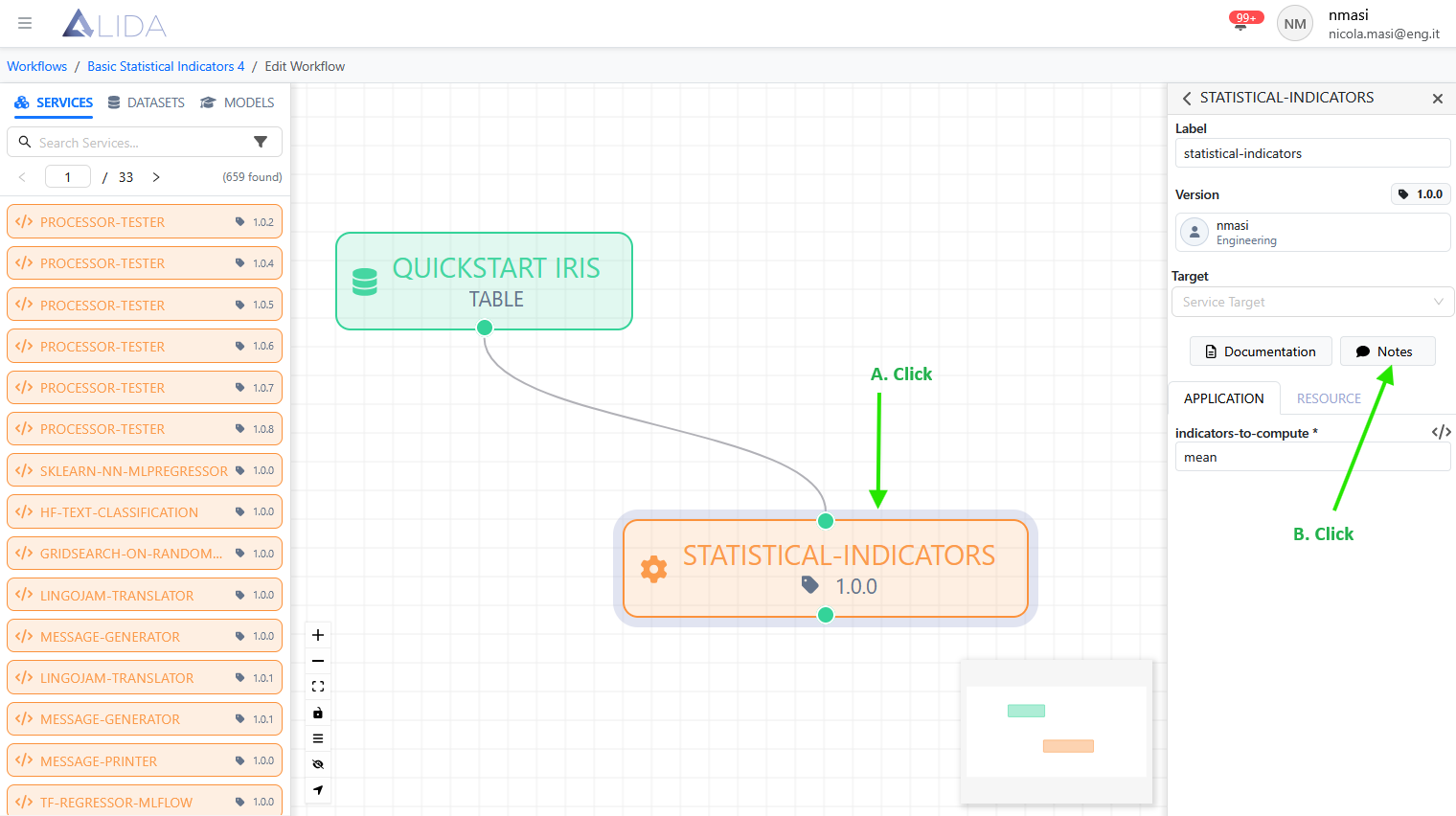Viewport: 1456px width, 816px height.
Task: Toggle the crossed-eye visibility icon
Action: [x=318, y=764]
